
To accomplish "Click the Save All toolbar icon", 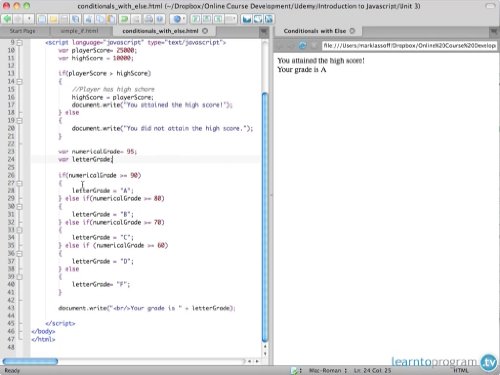I will click(x=76, y=19).
